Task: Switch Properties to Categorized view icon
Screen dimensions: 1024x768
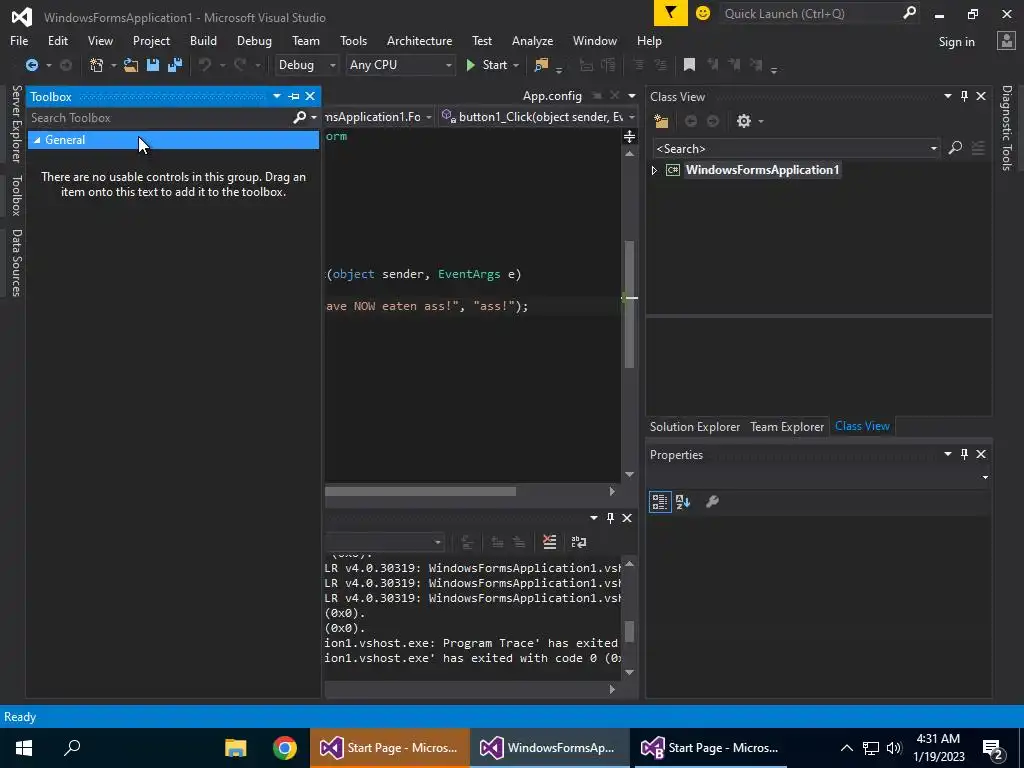Action: click(x=660, y=502)
